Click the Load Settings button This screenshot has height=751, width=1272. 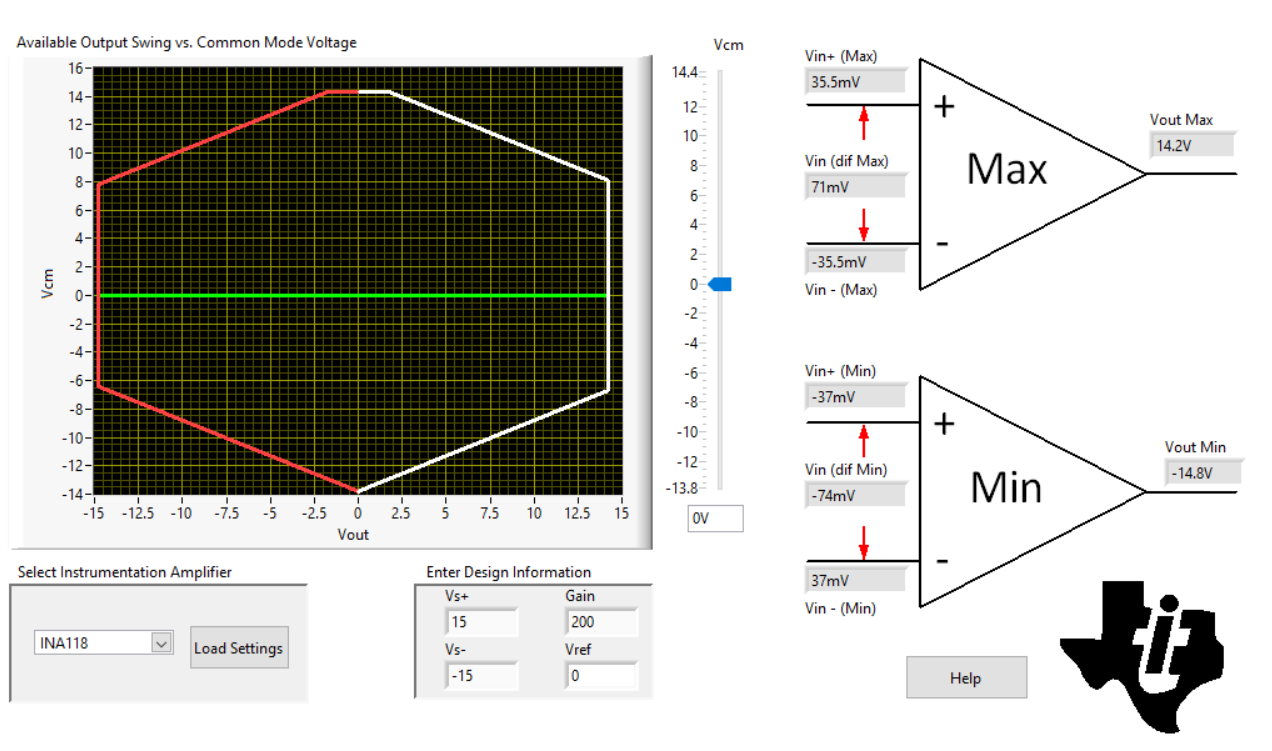coord(239,648)
